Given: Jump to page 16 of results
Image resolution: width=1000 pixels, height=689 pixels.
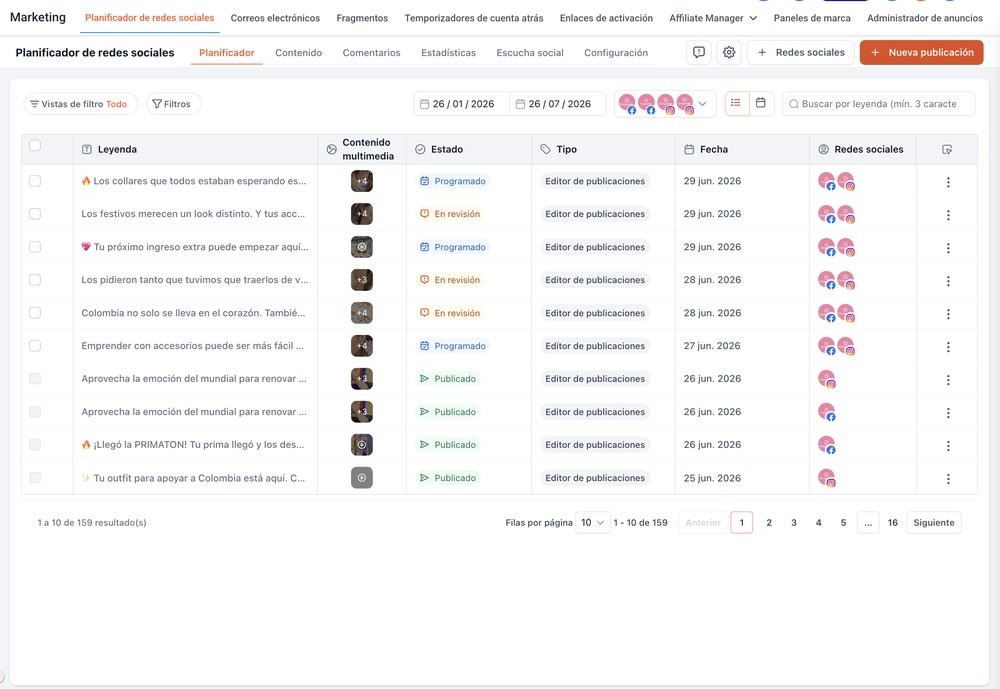Looking at the screenshot, I should tap(893, 522).
